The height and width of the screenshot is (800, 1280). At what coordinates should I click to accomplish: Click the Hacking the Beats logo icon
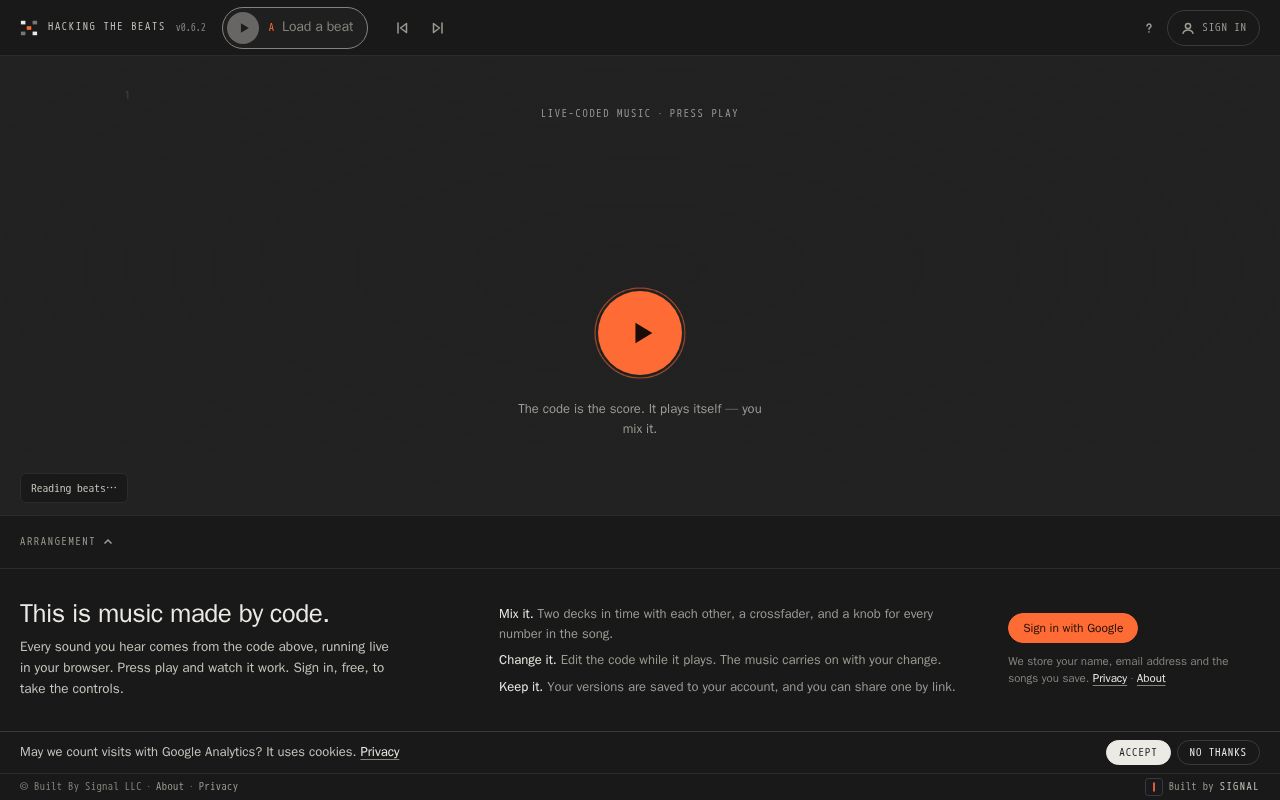point(29,28)
